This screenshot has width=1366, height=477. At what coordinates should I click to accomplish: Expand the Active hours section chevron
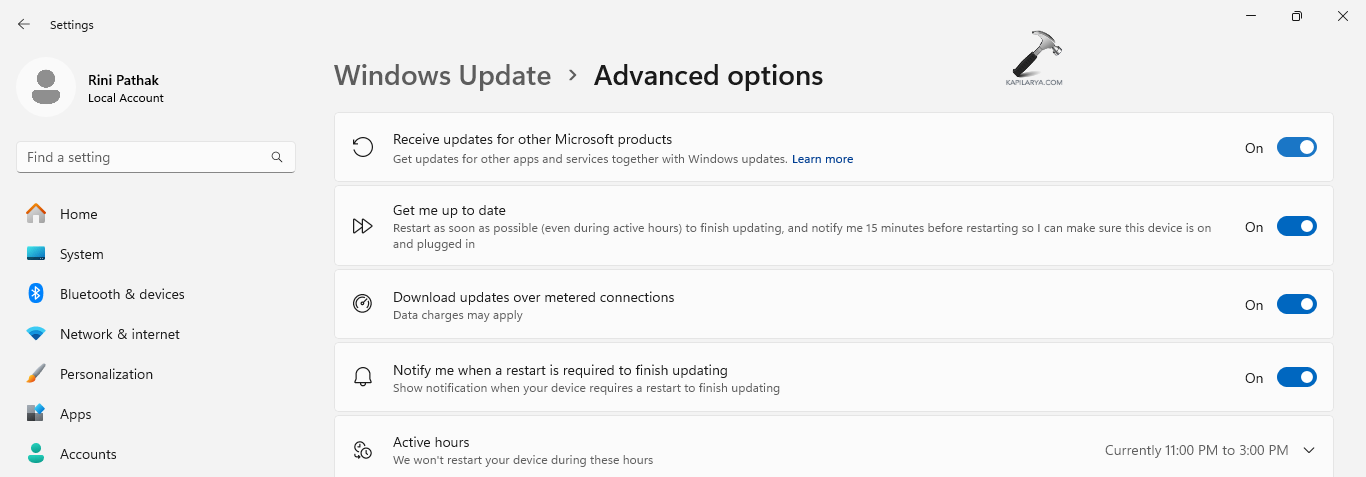tap(1309, 450)
